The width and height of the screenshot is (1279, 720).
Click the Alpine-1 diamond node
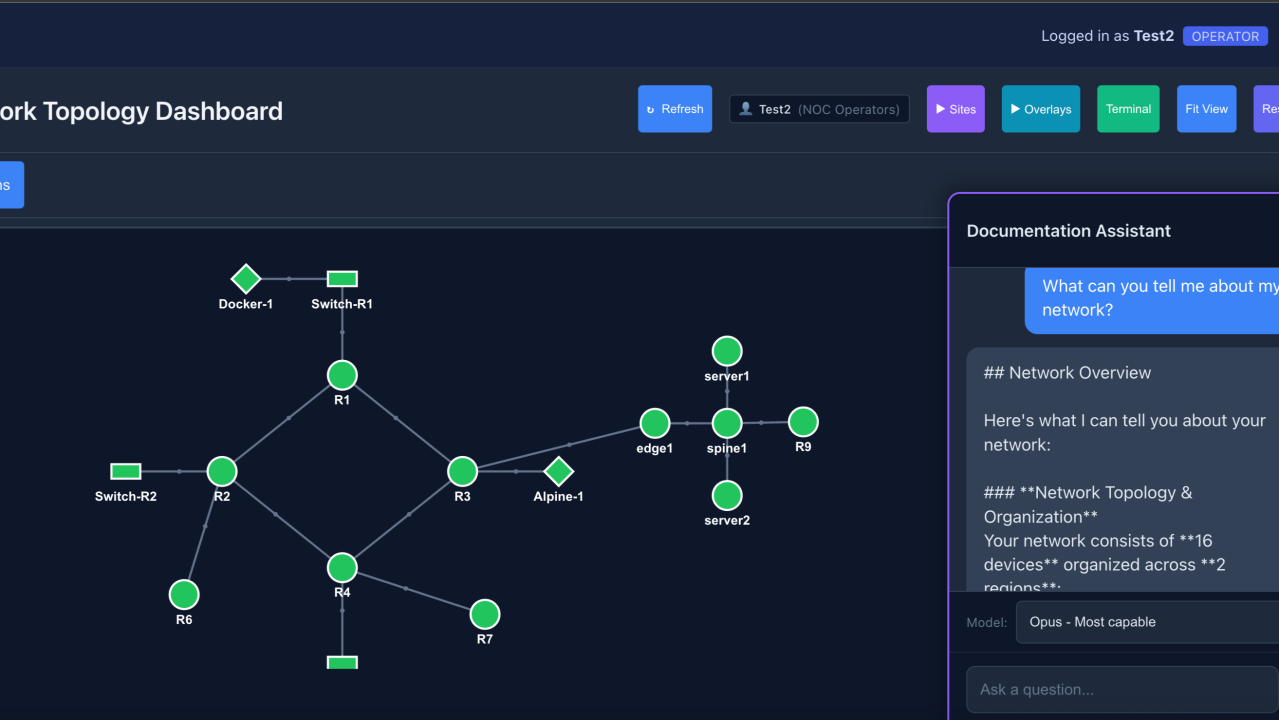[557, 471]
